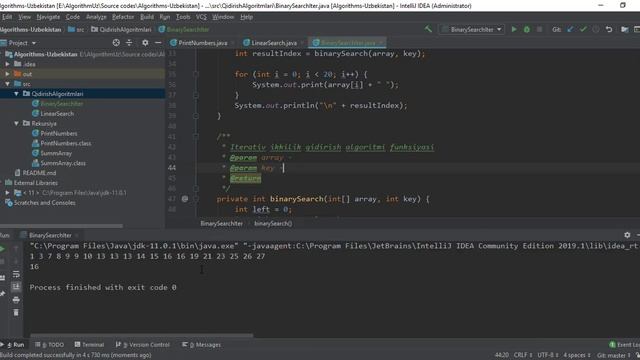Screen dimensions: 640x360
Task: Open the Terminal tool window
Action: pos(89,345)
